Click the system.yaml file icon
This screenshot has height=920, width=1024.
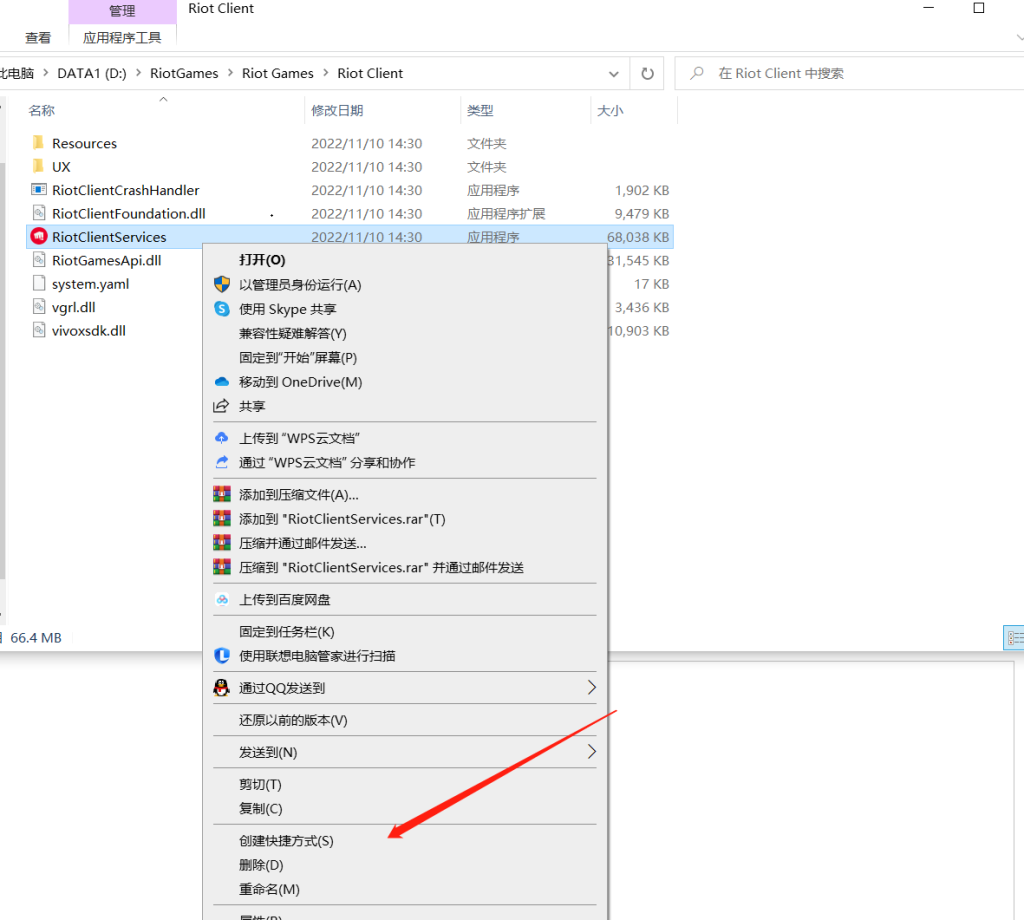point(39,283)
